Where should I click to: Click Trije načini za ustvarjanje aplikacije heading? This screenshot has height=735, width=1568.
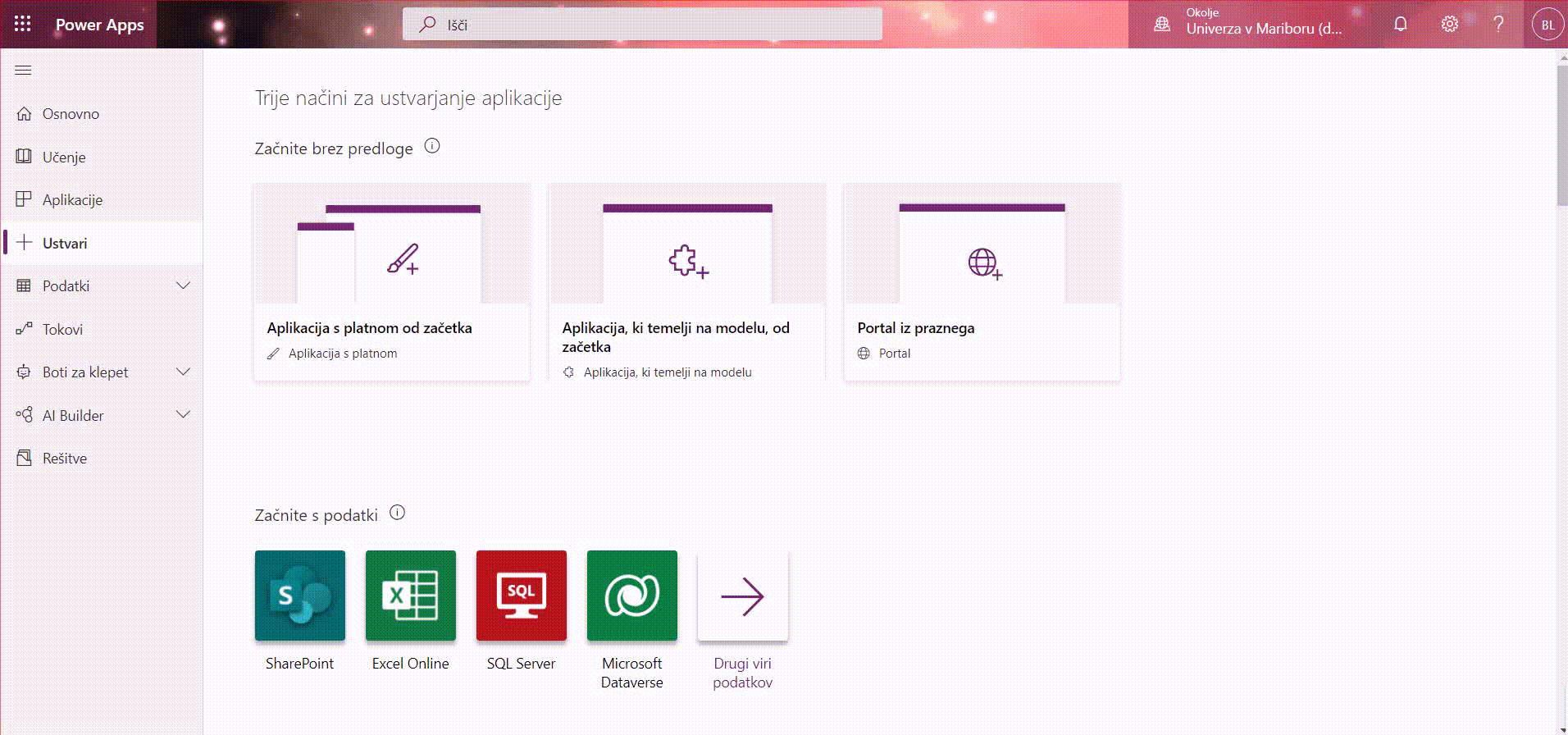(x=408, y=98)
